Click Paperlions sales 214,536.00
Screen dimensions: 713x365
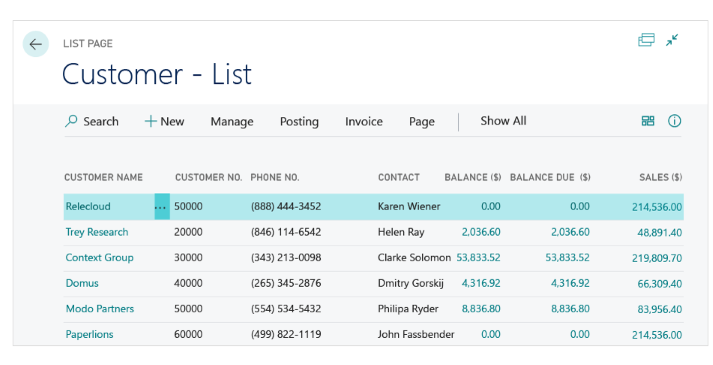[x=657, y=335]
